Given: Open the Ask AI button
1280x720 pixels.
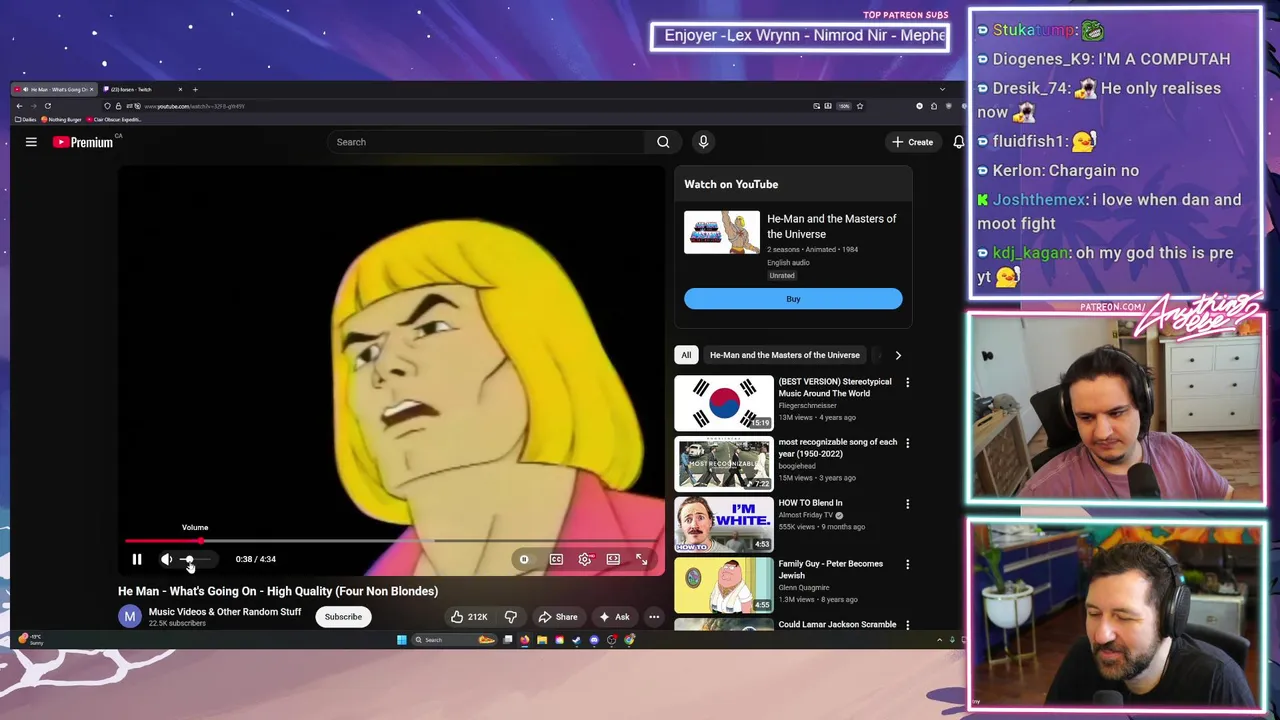Looking at the screenshot, I should click(614, 617).
